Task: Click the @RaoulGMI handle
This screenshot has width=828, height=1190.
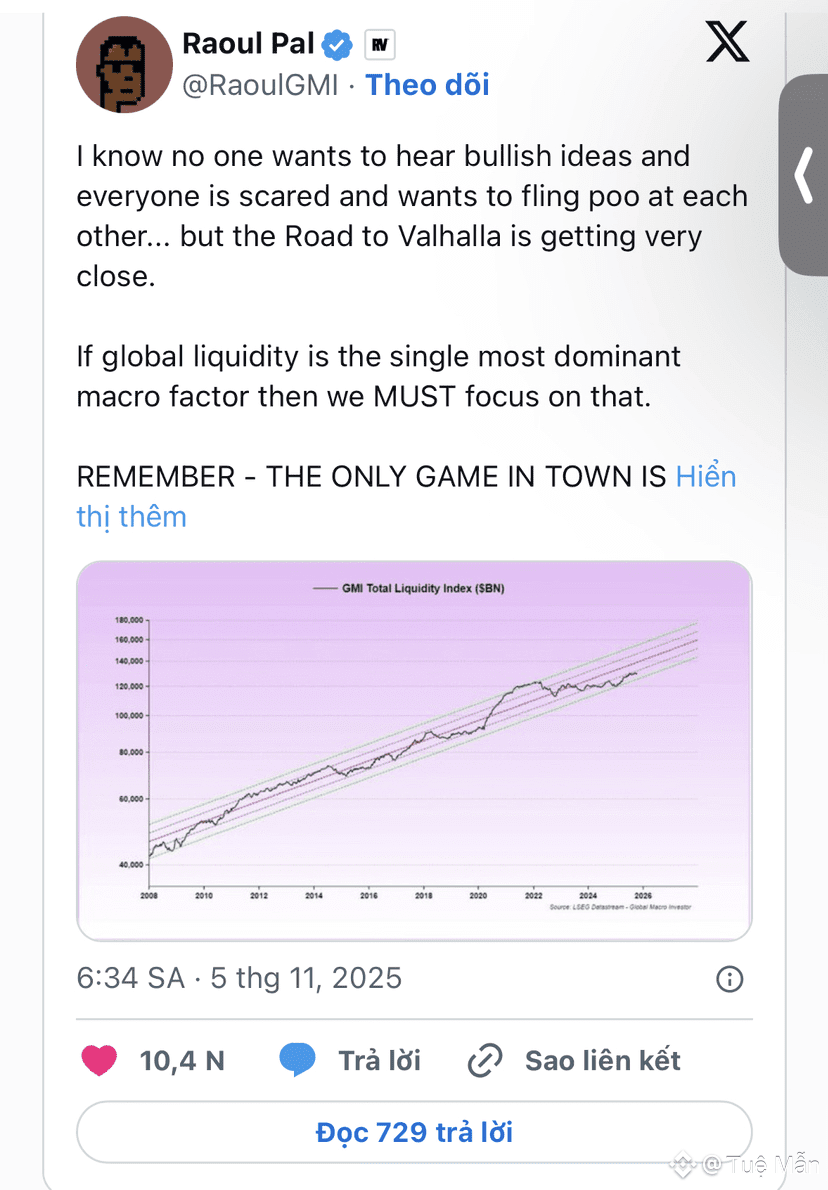Action: [261, 86]
